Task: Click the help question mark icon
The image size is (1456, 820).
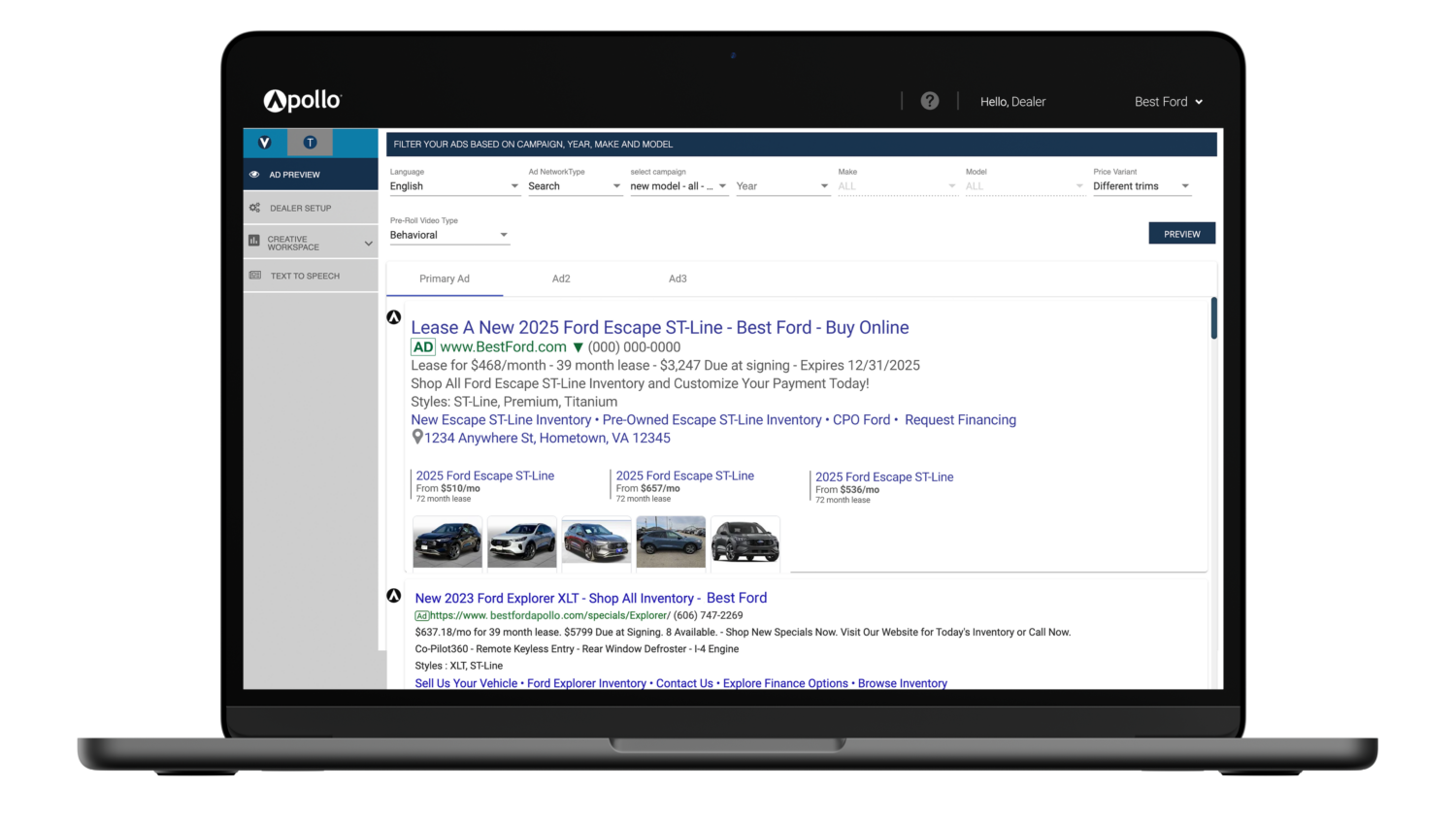Action: click(929, 101)
